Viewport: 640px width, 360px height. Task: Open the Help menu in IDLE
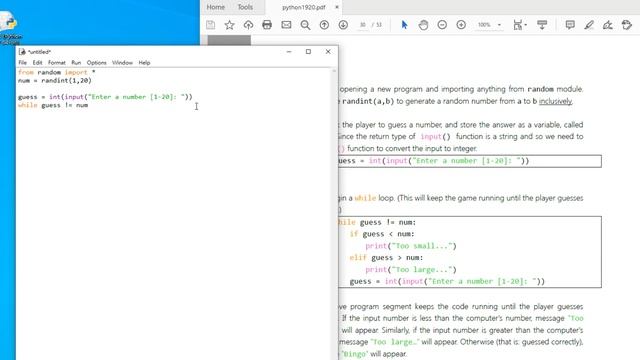[x=144, y=63]
